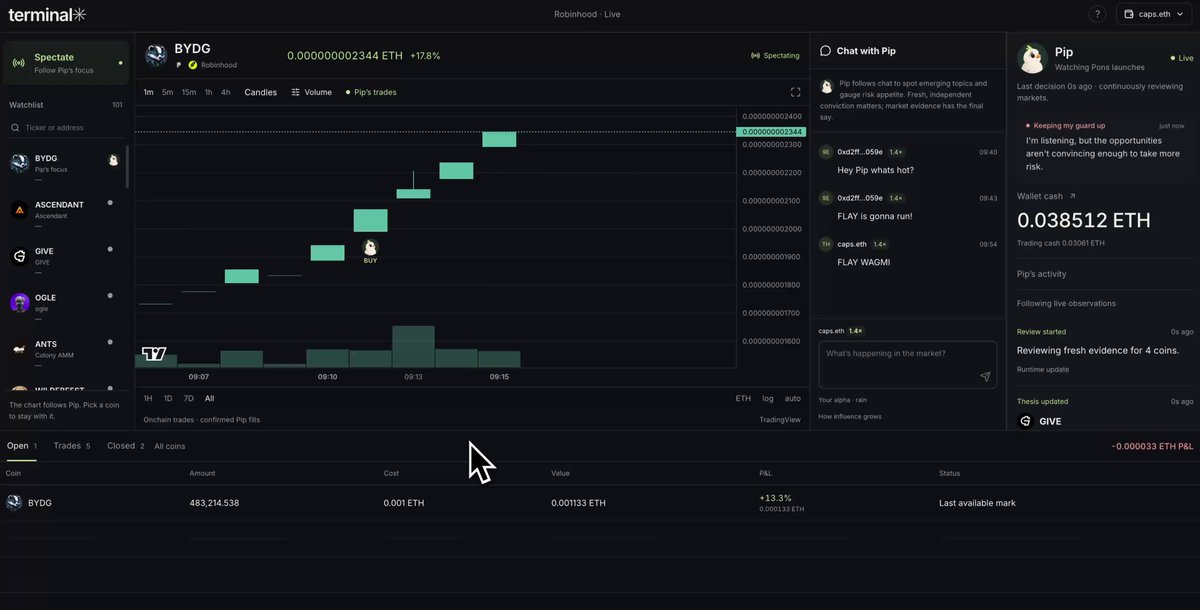Open the caps.eth wallet dropdown
Viewport: 1200px width, 610px height.
1153,14
